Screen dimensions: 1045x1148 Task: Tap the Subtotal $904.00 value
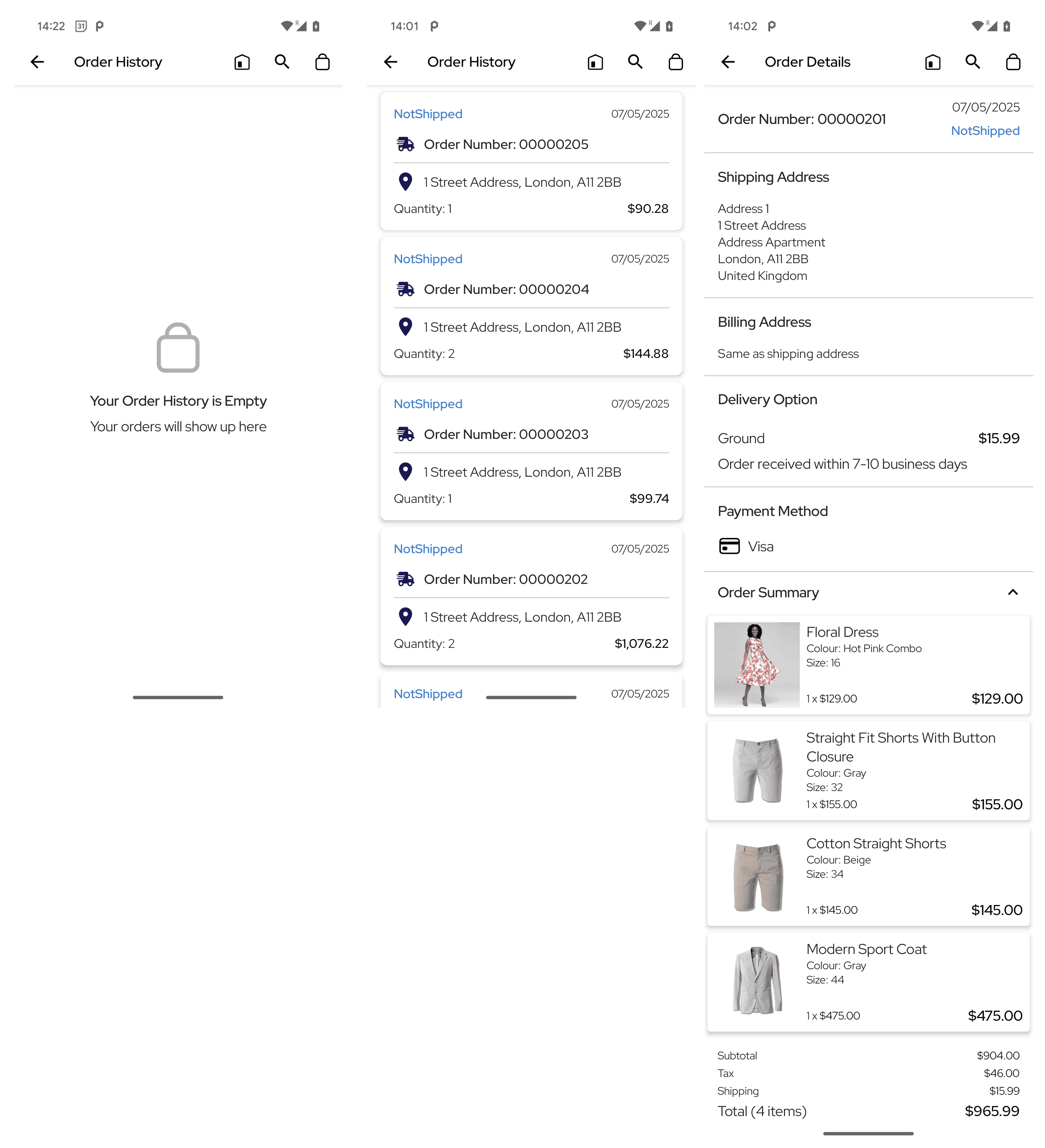pyautogui.click(x=998, y=1056)
